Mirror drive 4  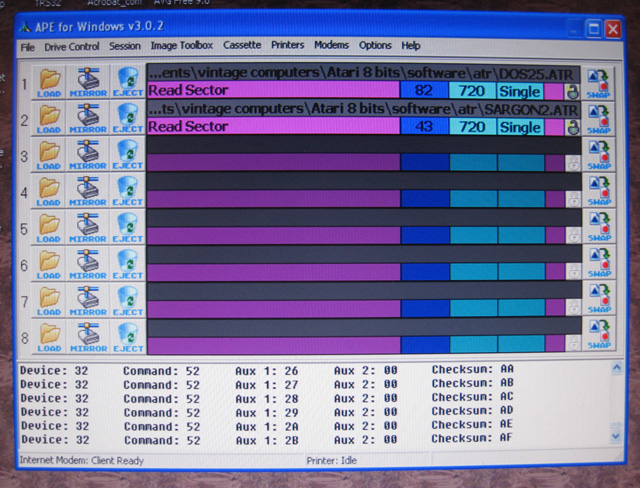88,192
